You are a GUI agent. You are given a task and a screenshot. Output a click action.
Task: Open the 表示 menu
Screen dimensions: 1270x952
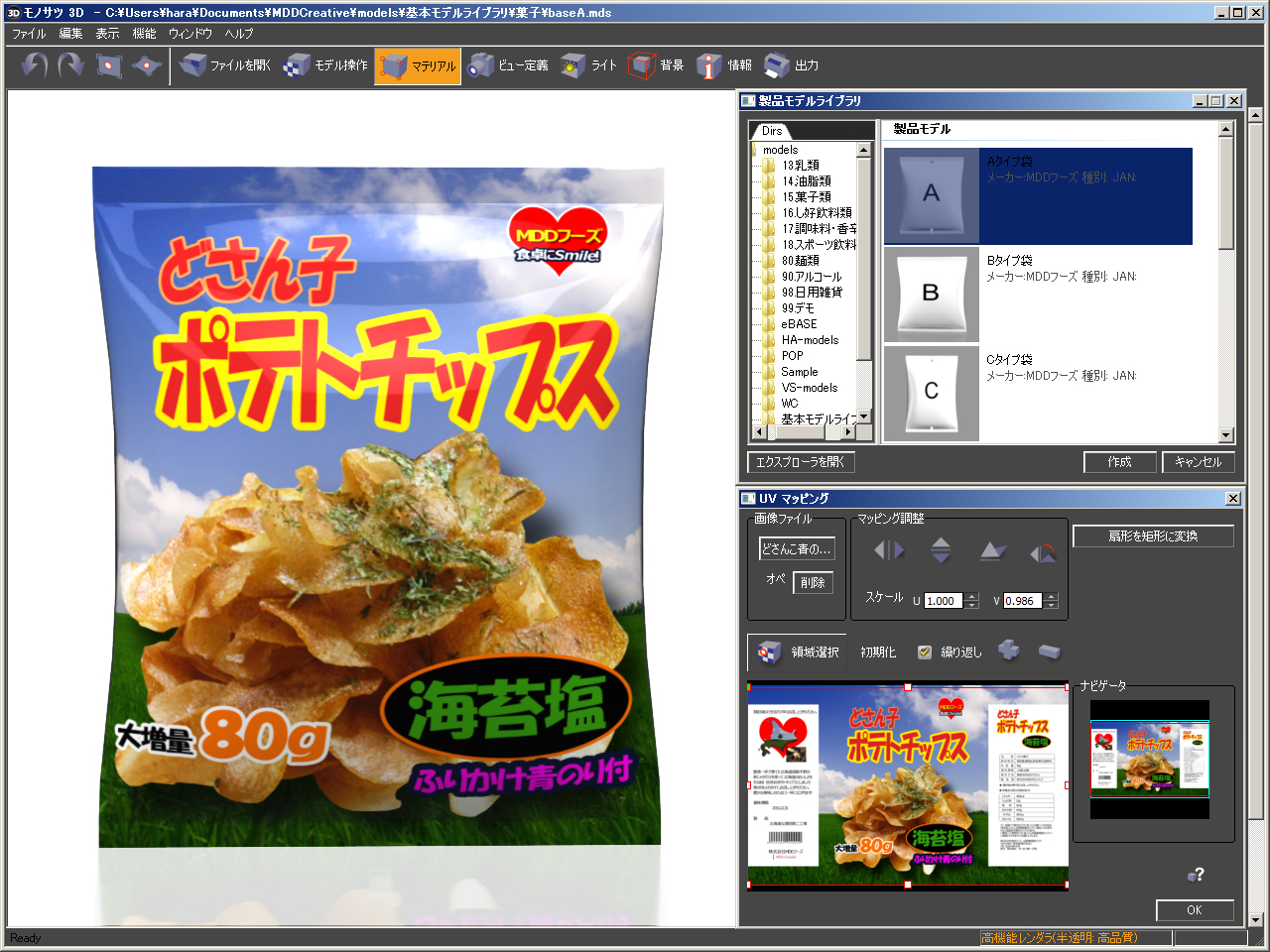107,34
